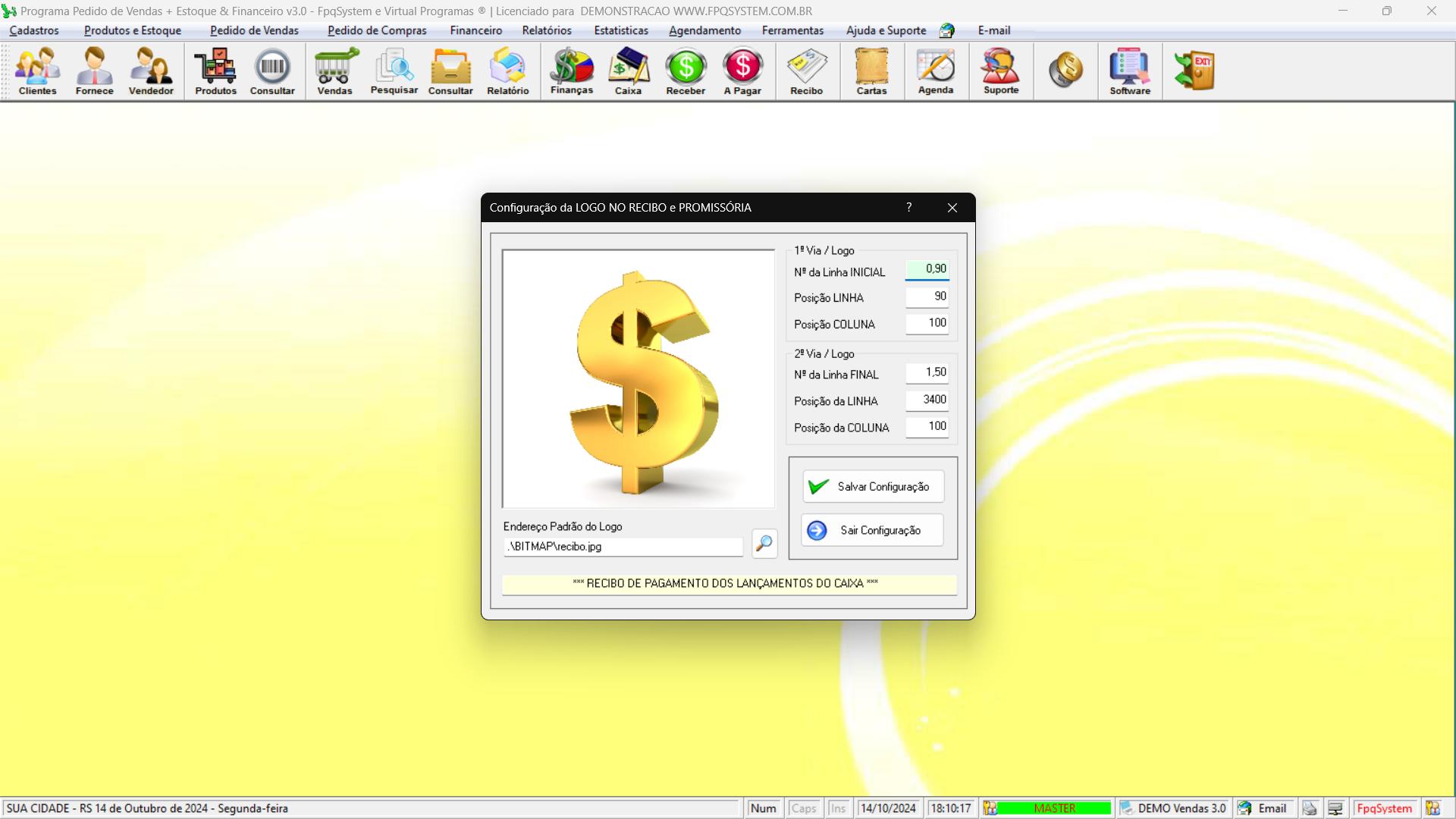The image size is (1456, 819).
Task: Click the monitor icon in status bar
Action: 1335,808
